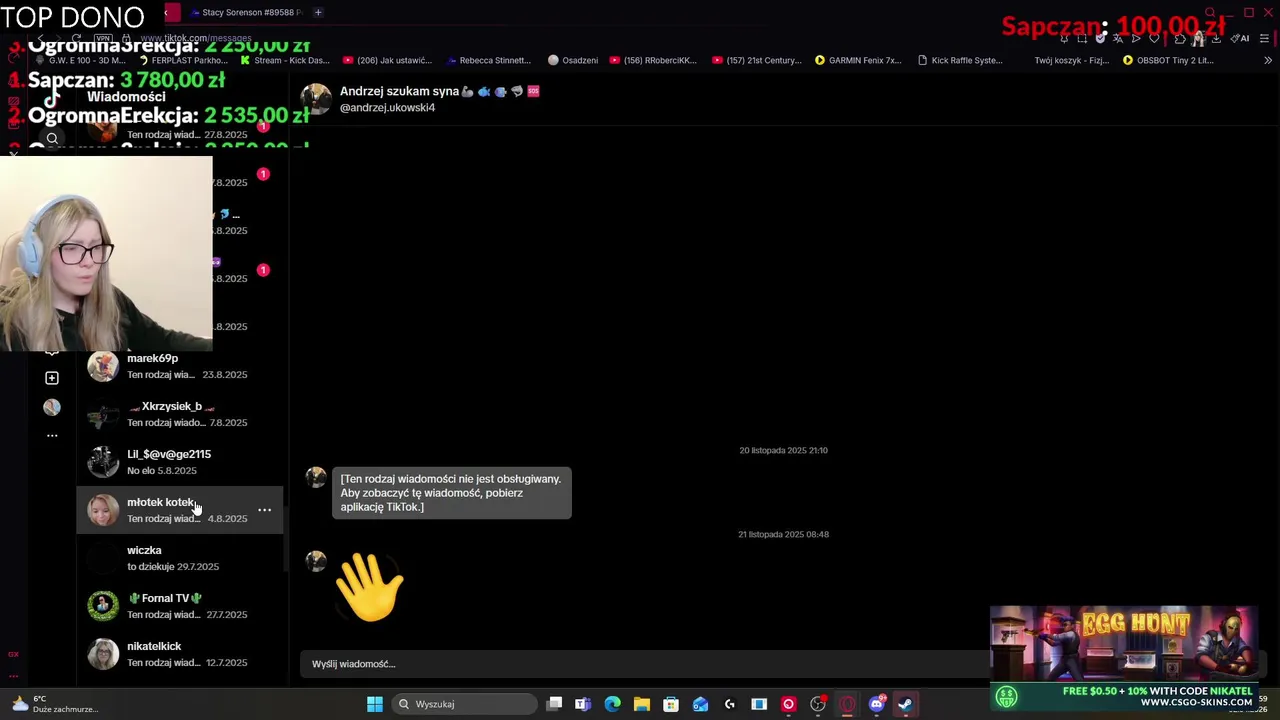Open the weather widget showing 6°C

[x=55, y=704]
